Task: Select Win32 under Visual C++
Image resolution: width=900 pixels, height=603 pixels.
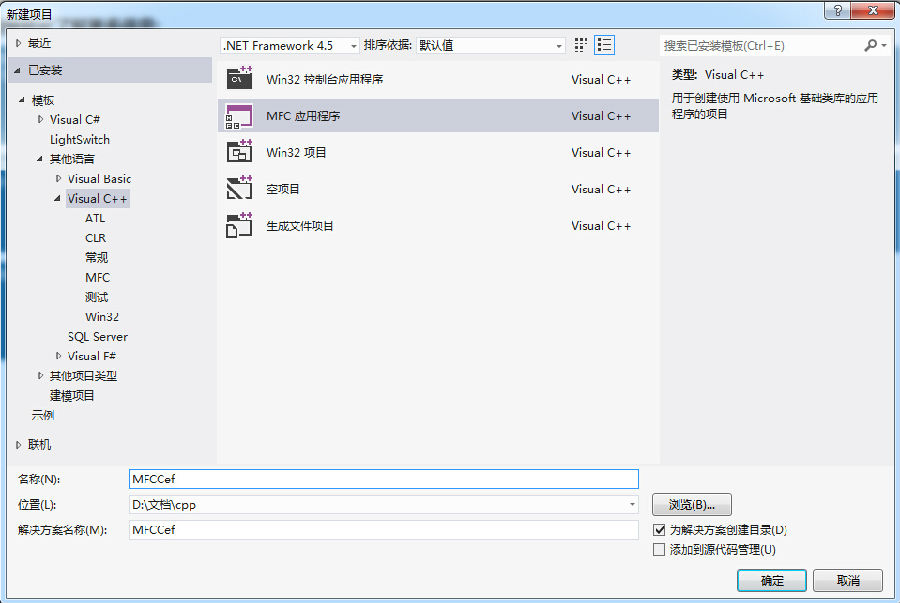Action: point(102,317)
